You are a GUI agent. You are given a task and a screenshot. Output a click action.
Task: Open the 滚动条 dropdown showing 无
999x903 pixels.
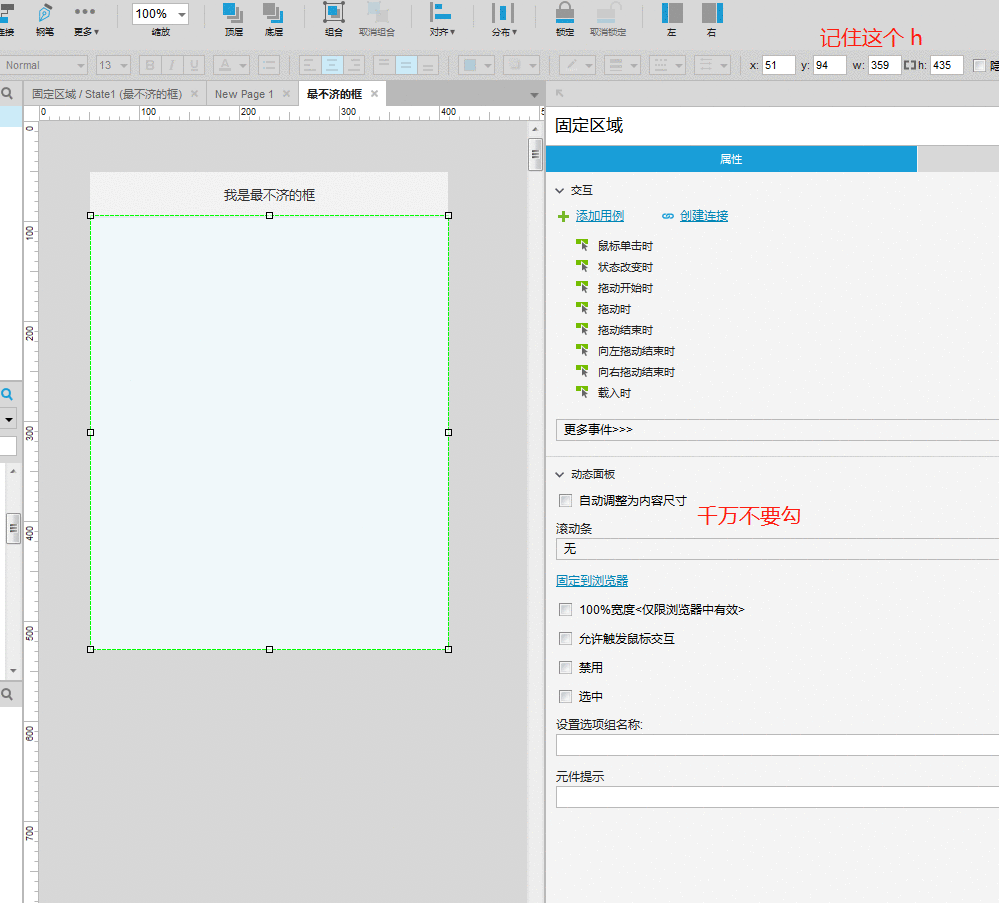coord(777,549)
